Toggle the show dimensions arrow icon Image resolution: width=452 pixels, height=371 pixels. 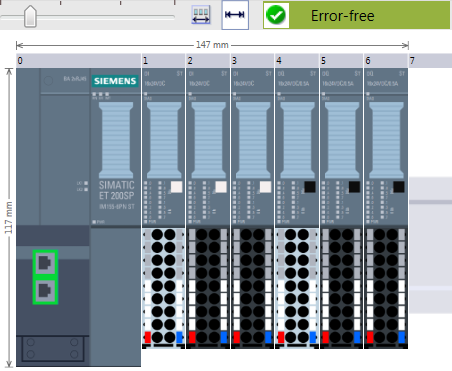tap(235, 15)
